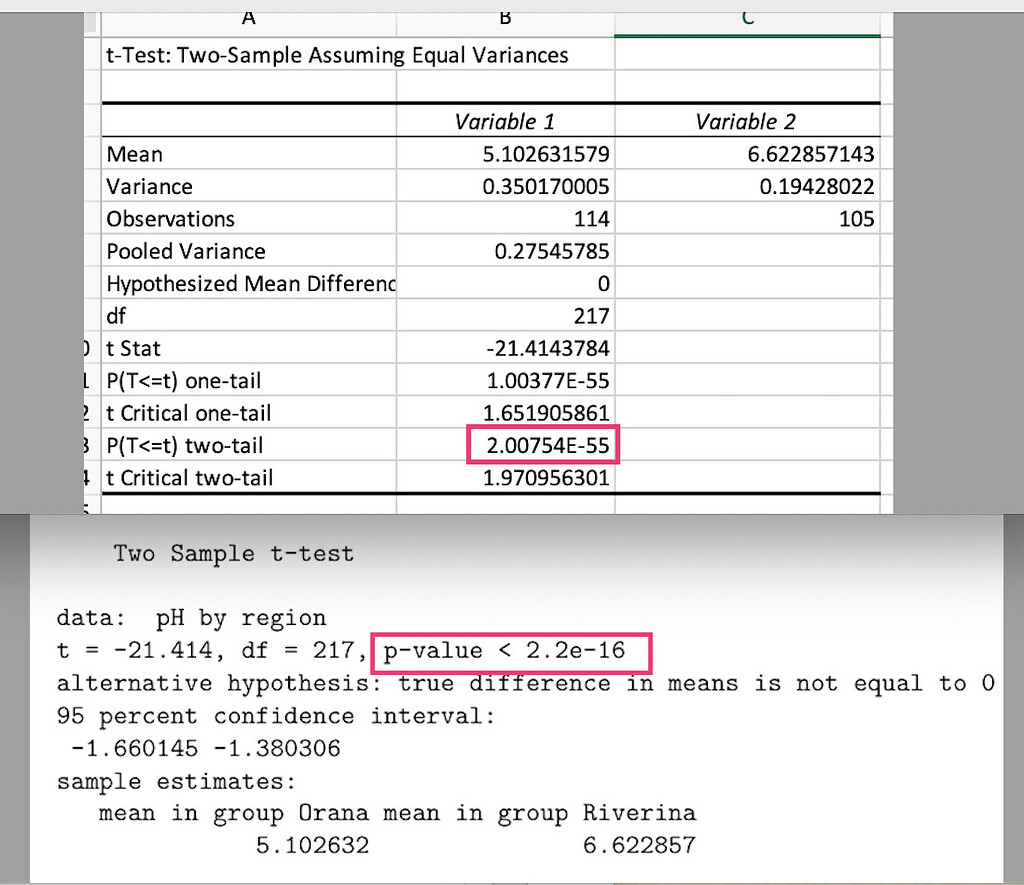1024x885 pixels.
Task: Select the highlighted column C header
Action: click(x=746, y=13)
